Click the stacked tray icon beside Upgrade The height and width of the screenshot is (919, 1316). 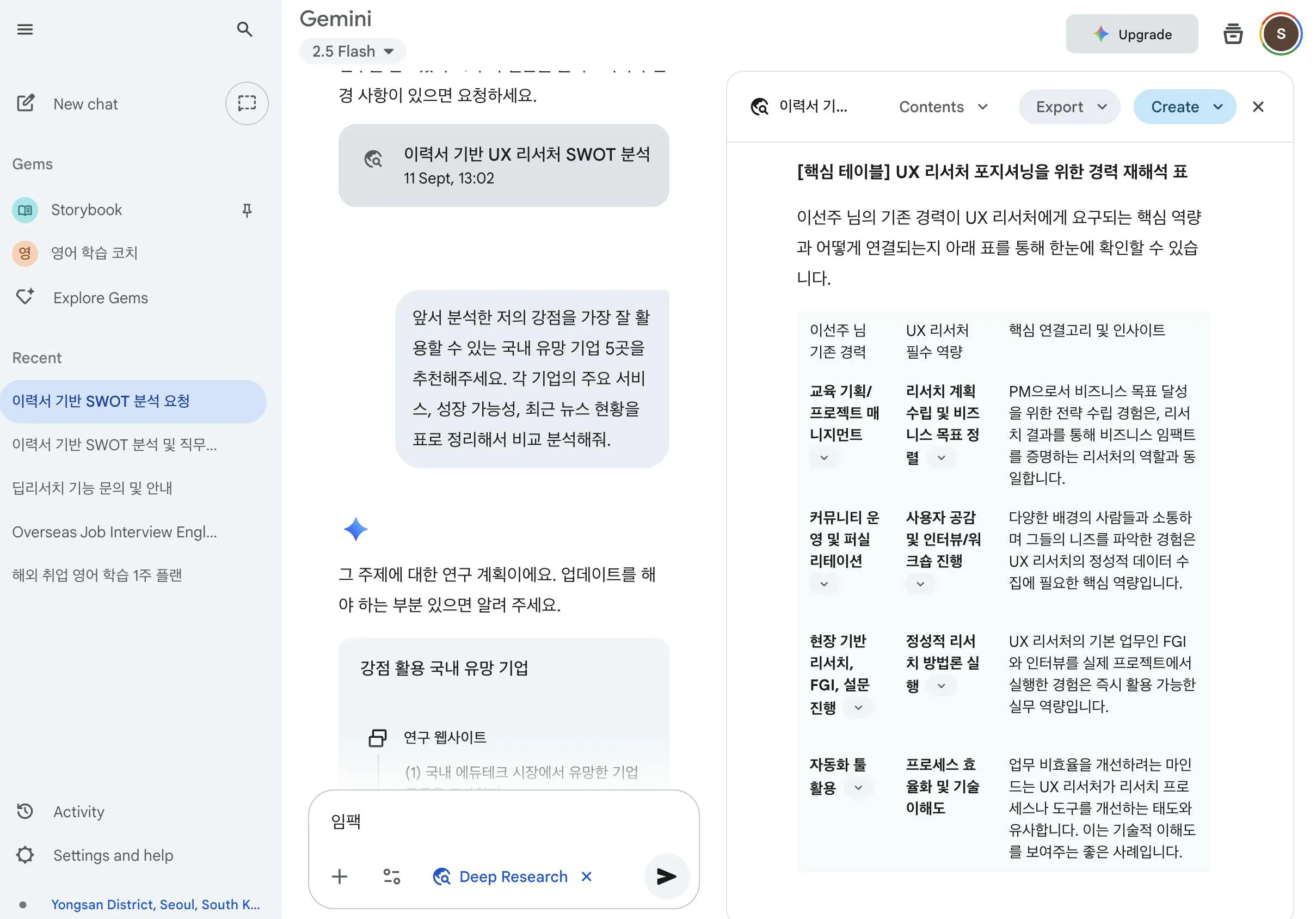coord(1232,34)
